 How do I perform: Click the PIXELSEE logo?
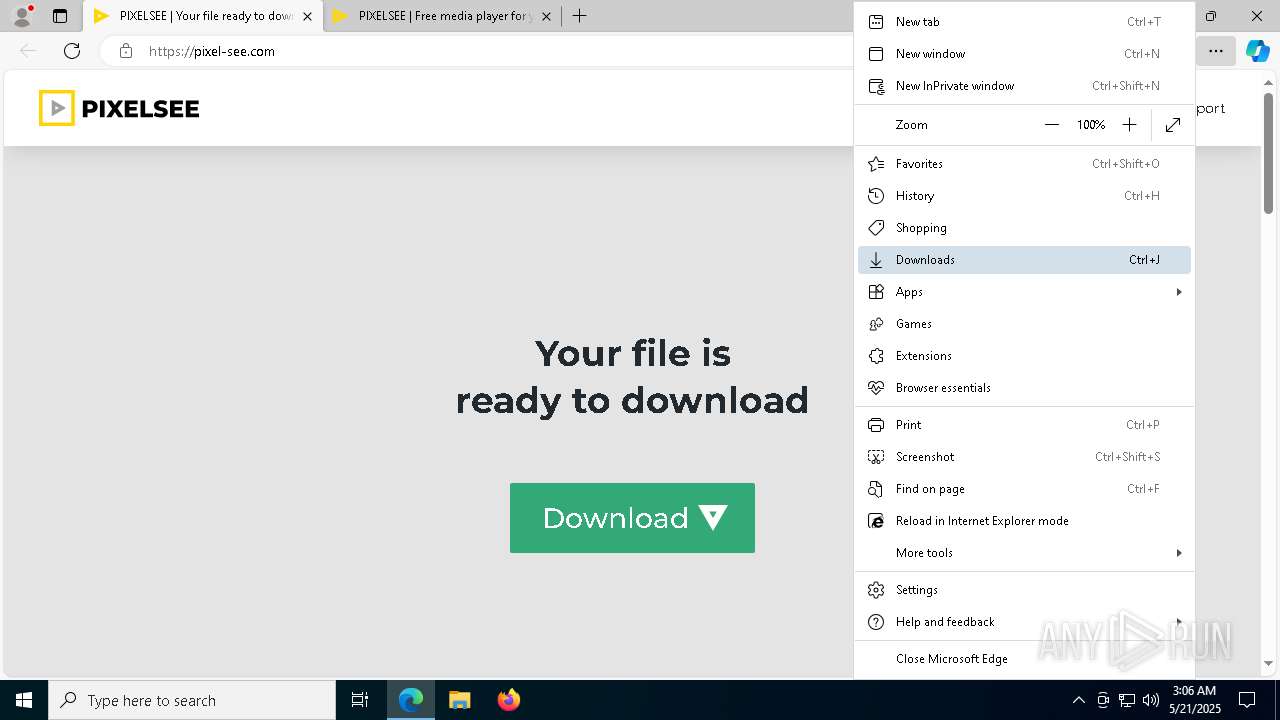119,108
